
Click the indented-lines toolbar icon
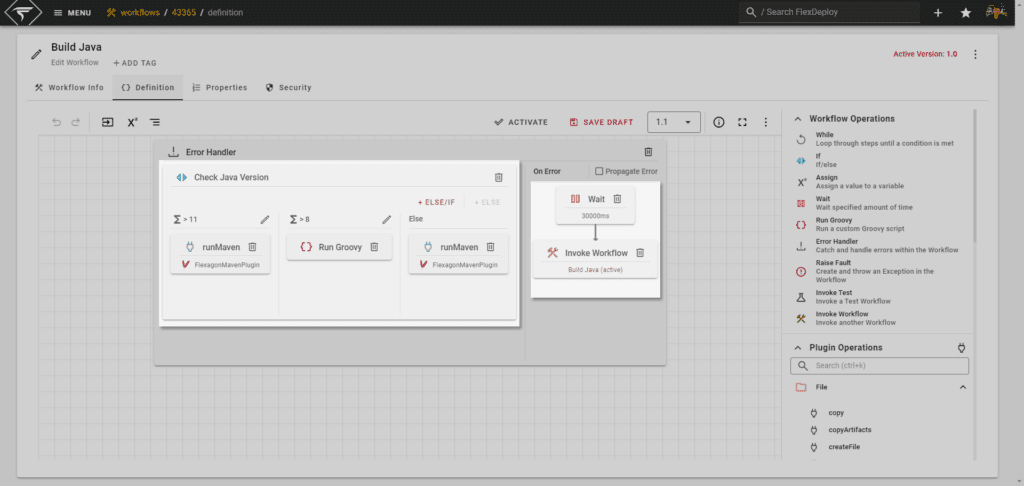point(155,122)
